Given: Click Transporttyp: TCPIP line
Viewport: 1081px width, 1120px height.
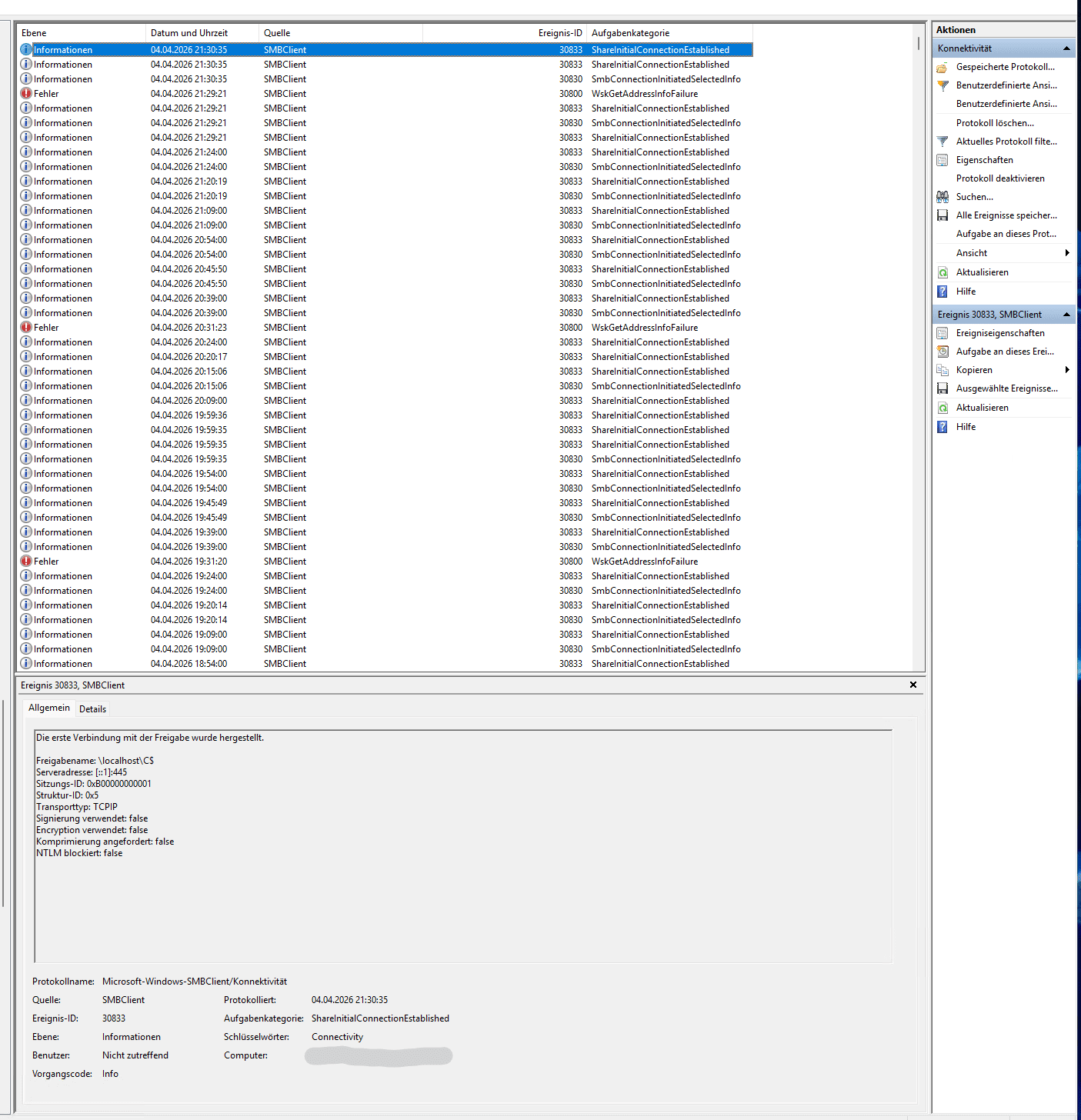Looking at the screenshot, I should click(77, 807).
